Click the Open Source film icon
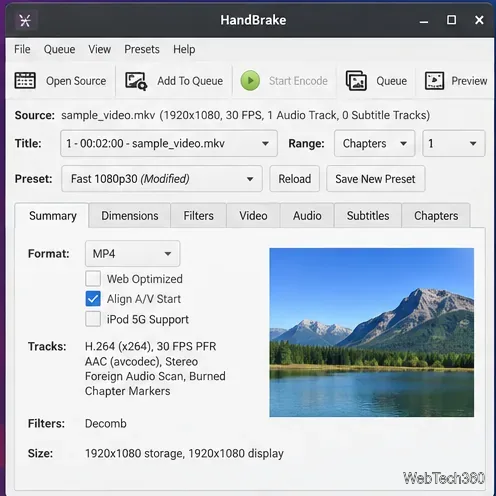This screenshot has width=496, height=496. (25, 81)
